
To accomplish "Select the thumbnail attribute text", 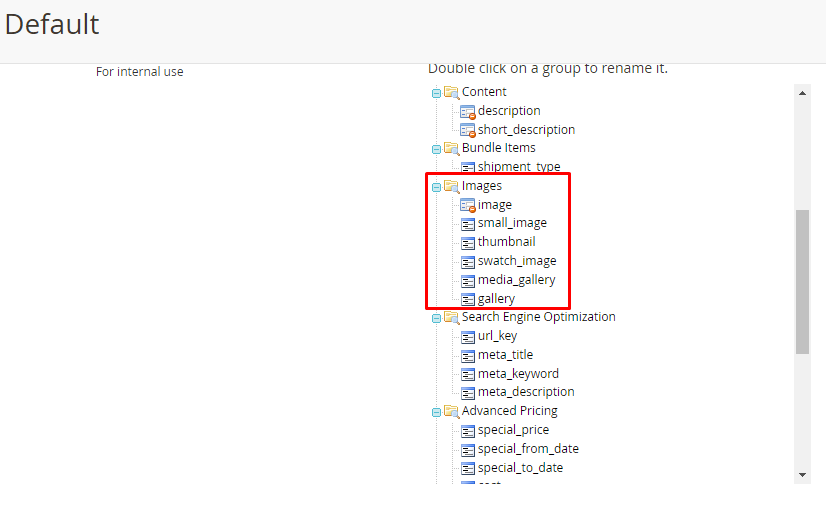I will coord(506,242).
